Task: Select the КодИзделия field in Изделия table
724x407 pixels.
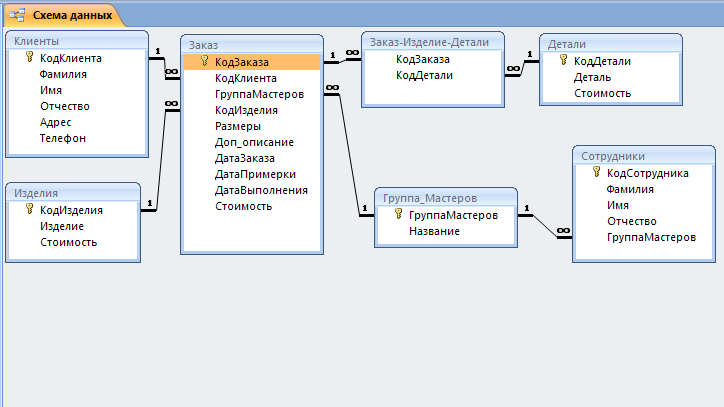Action: (73, 210)
